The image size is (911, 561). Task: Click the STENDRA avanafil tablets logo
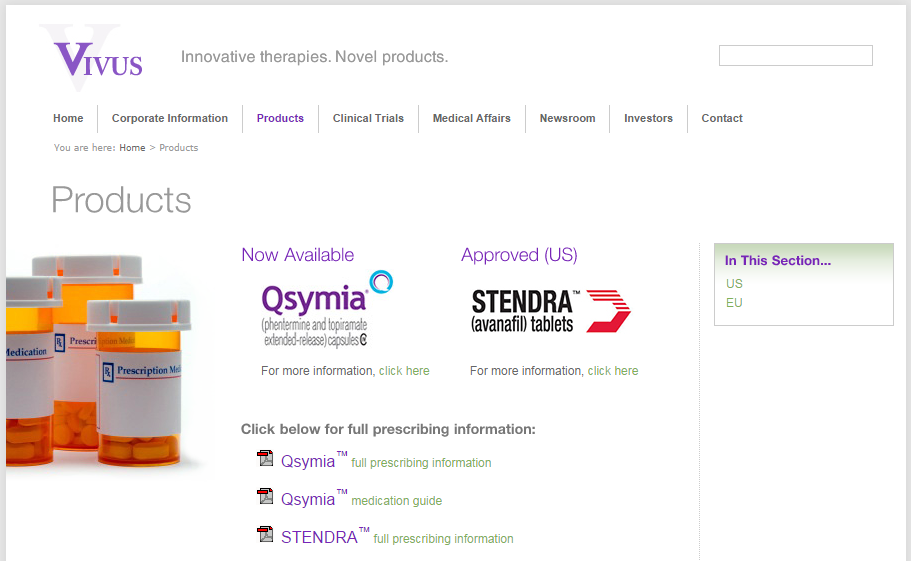551,311
